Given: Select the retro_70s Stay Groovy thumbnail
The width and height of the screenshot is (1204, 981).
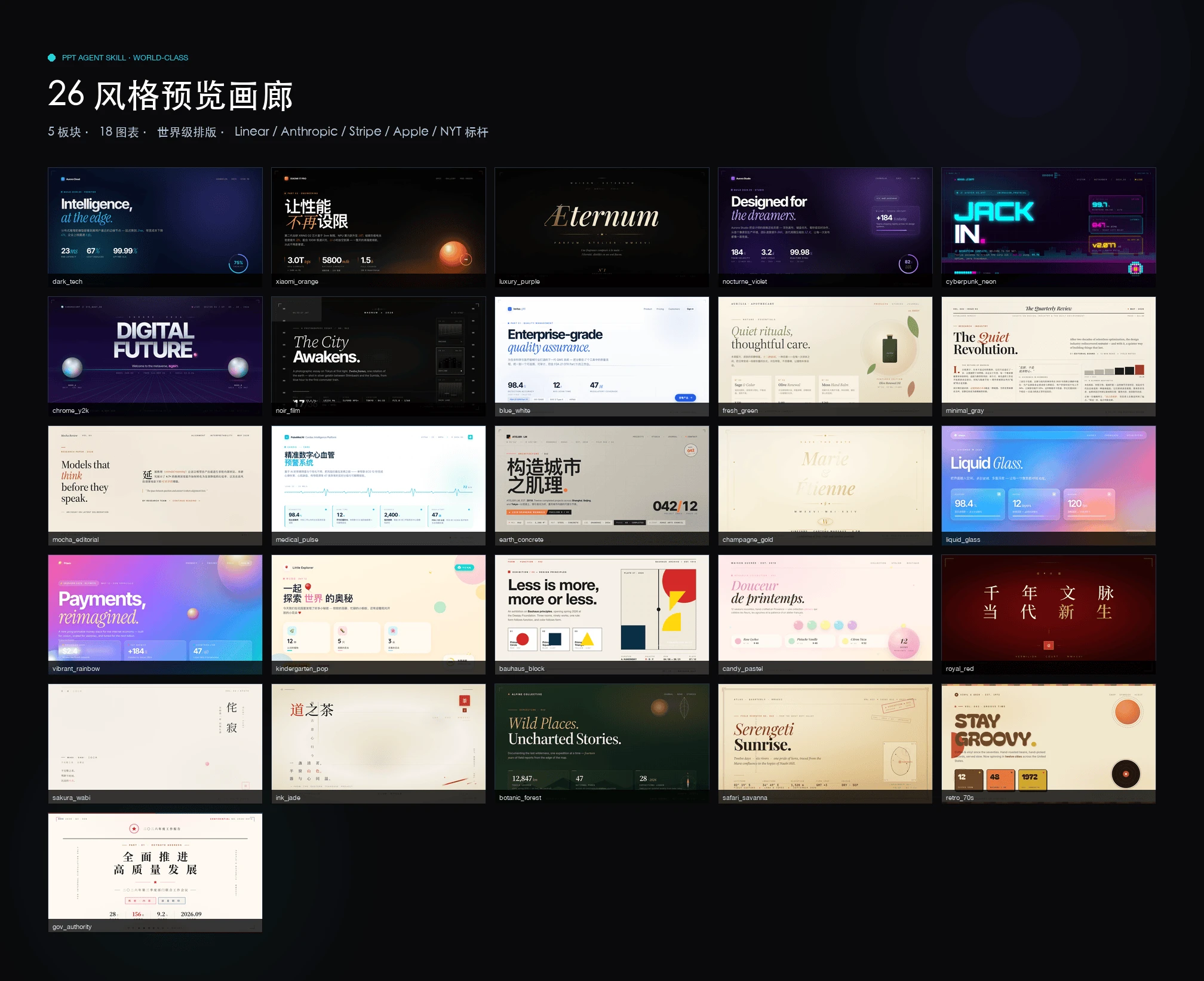Looking at the screenshot, I should click(1049, 743).
